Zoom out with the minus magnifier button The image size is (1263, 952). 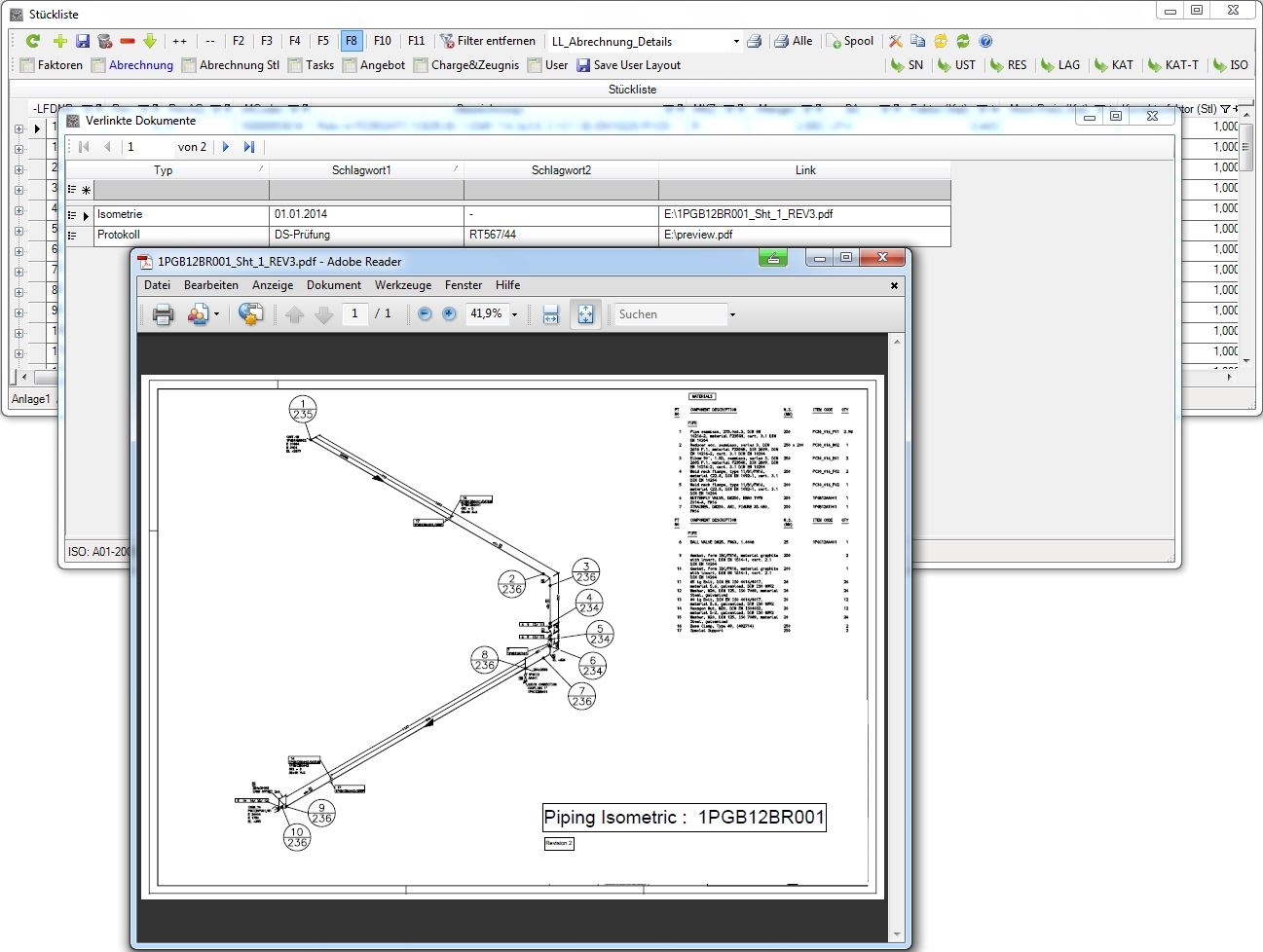point(425,314)
